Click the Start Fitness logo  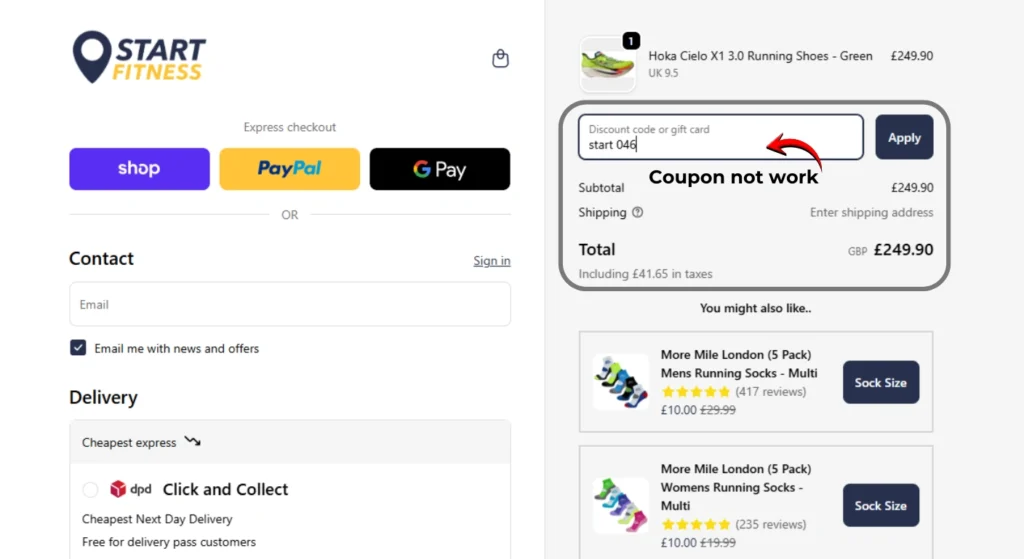[x=139, y=58]
